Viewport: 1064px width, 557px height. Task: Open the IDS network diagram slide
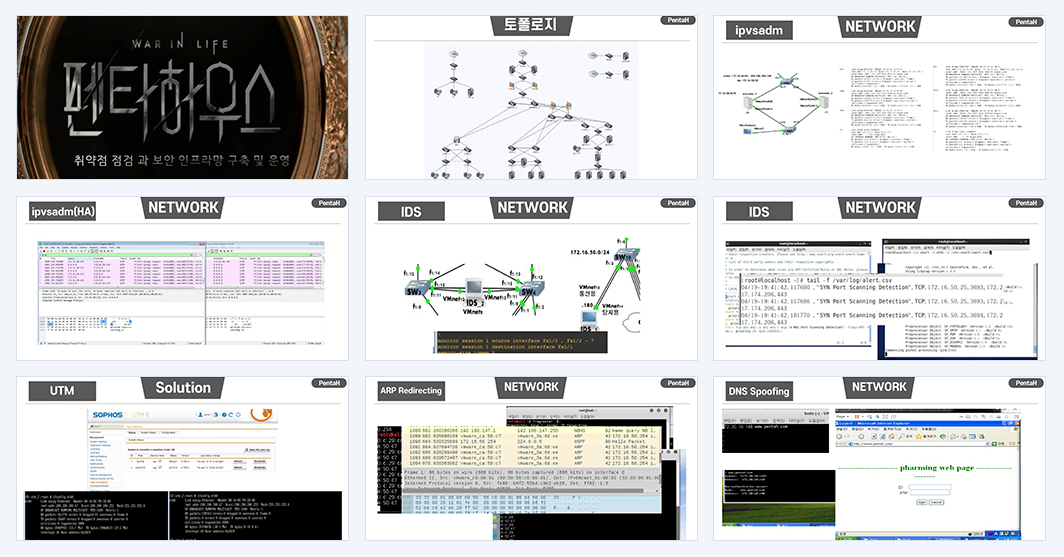(x=531, y=279)
